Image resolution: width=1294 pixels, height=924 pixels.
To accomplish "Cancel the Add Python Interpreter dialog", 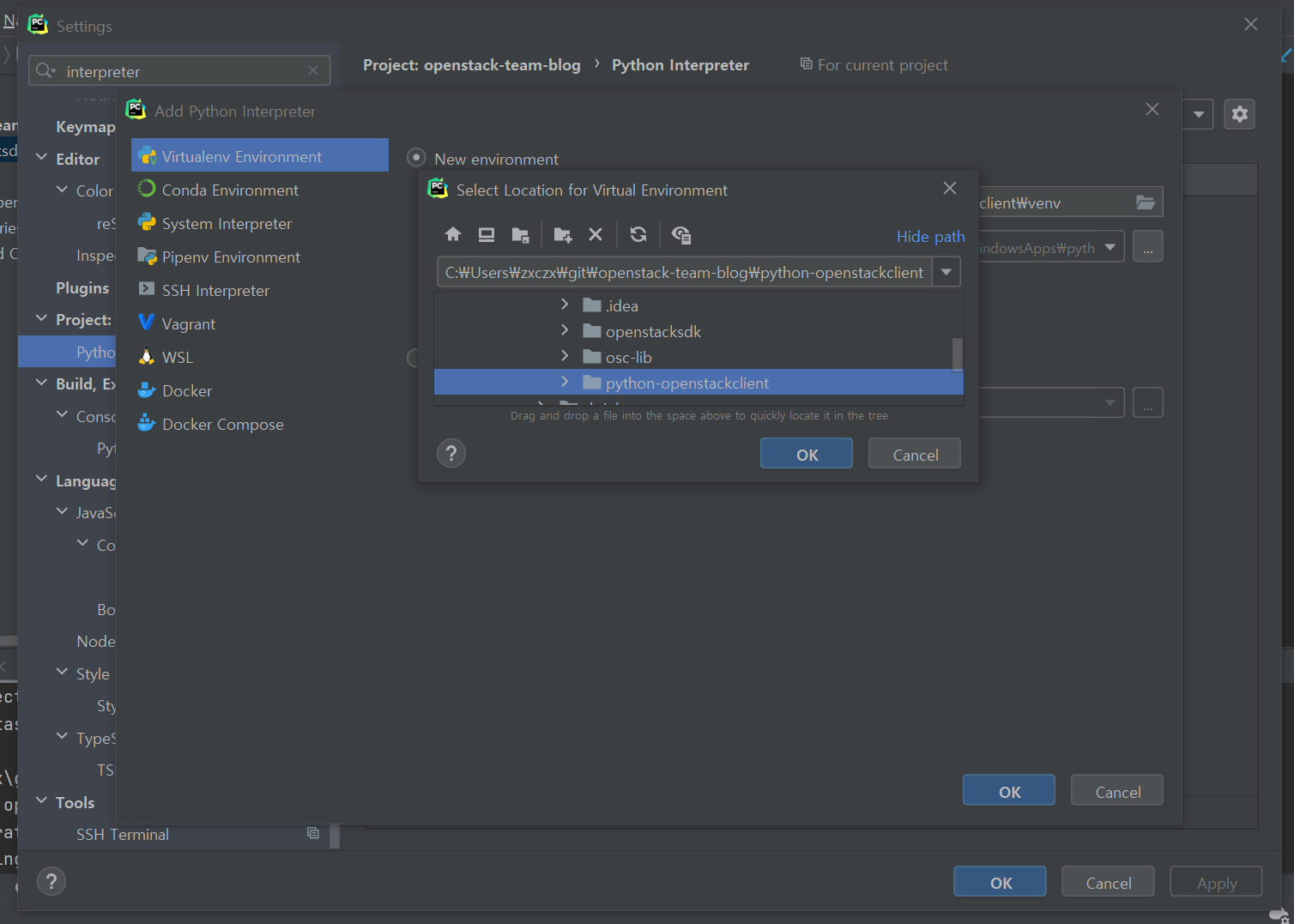I will pyautogui.click(x=1117, y=791).
